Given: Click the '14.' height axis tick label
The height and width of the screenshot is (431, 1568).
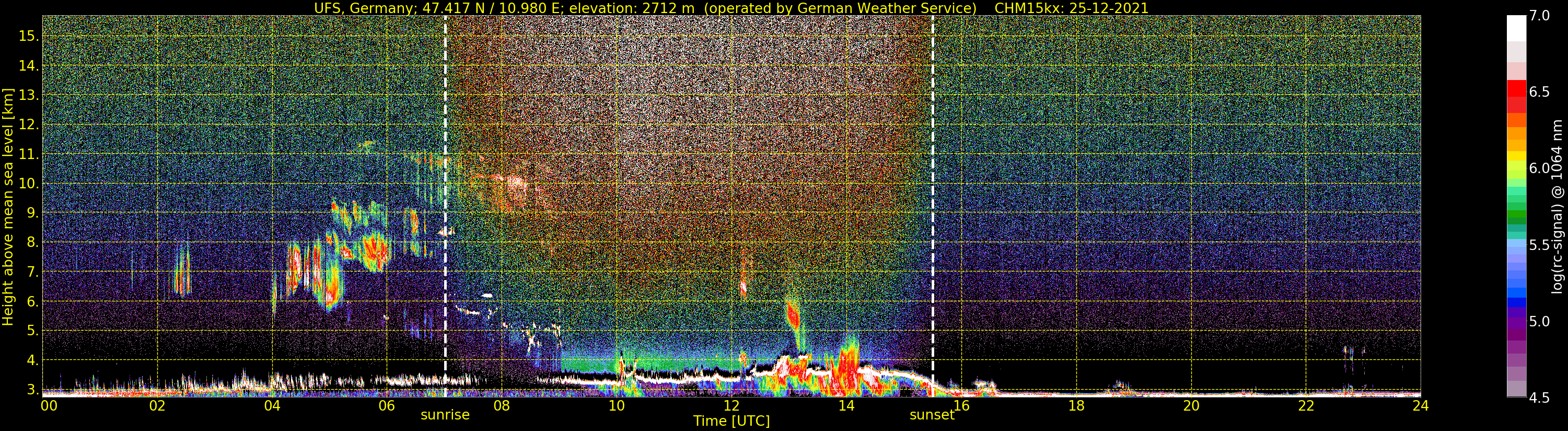Looking at the screenshot, I should coord(29,66).
